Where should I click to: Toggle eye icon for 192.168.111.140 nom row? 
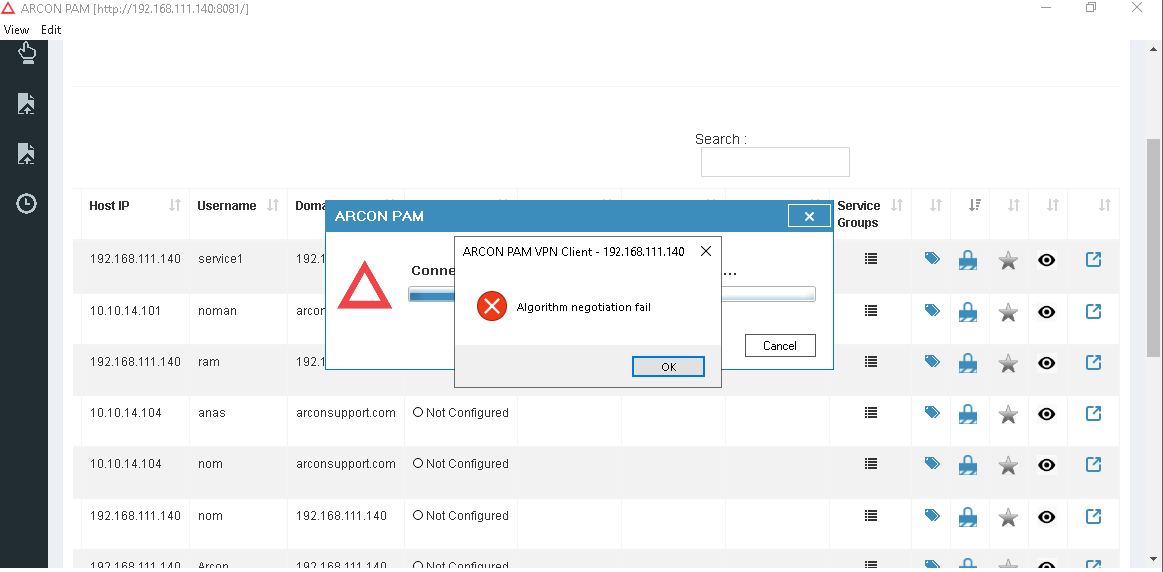point(1047,516)
